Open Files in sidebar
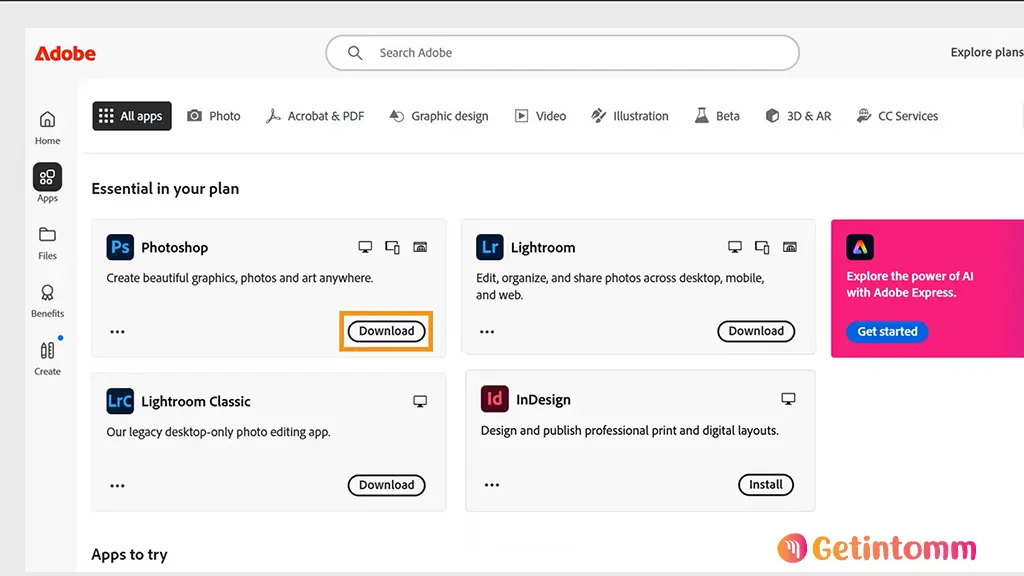The width and height of the screenshot is (1024, 576). pyautogui.click(x=47, y=244)
